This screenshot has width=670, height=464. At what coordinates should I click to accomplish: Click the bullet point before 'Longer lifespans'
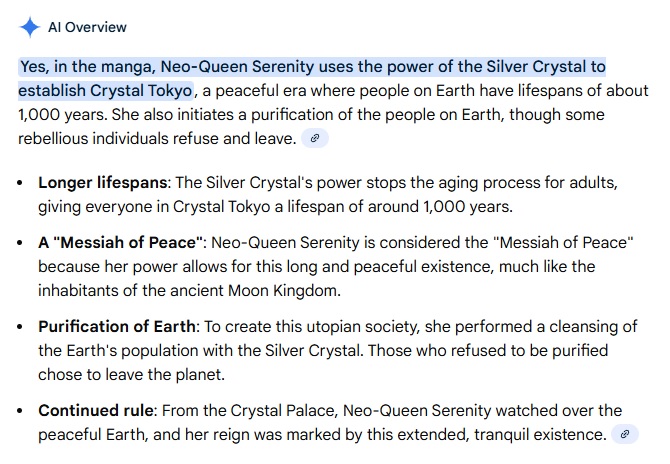pos(21,184)
